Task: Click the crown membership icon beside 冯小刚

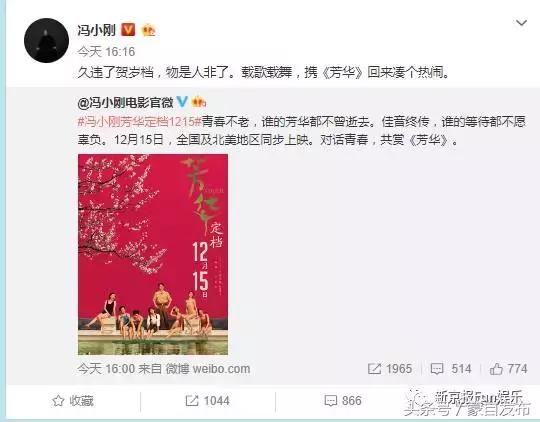Action: [148, 30]
